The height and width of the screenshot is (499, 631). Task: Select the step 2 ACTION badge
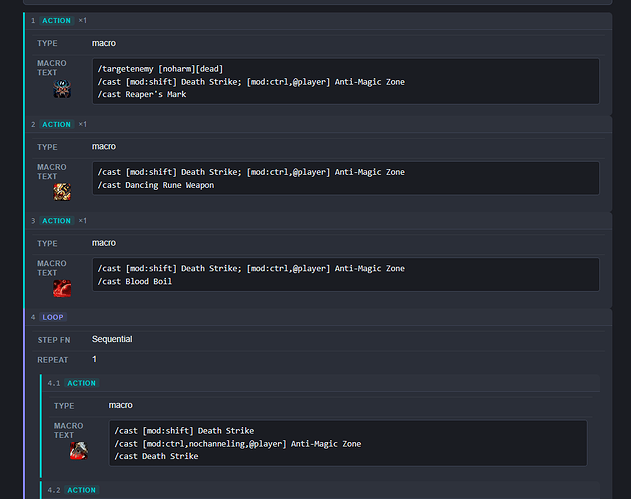tap(56, 124)
